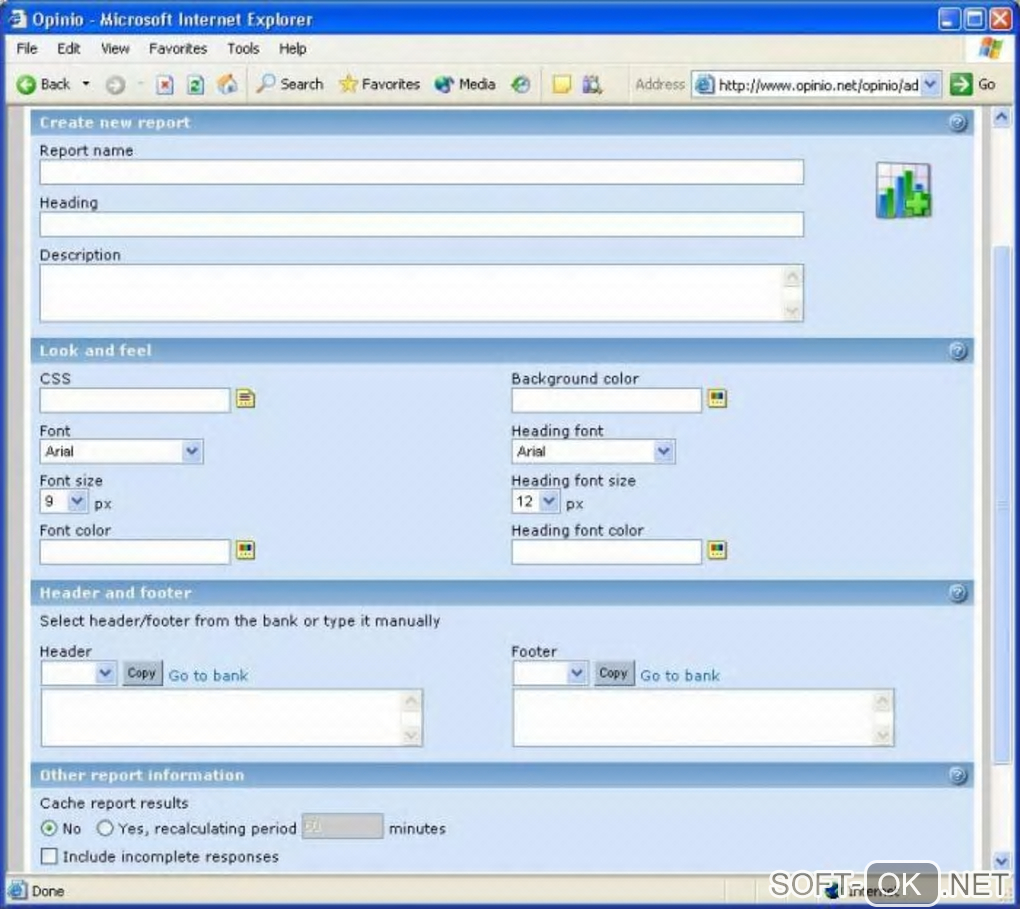Screen dimensions: 1020x909
Task: Follow Go to bank link for Header
Action: click(208, 675)
